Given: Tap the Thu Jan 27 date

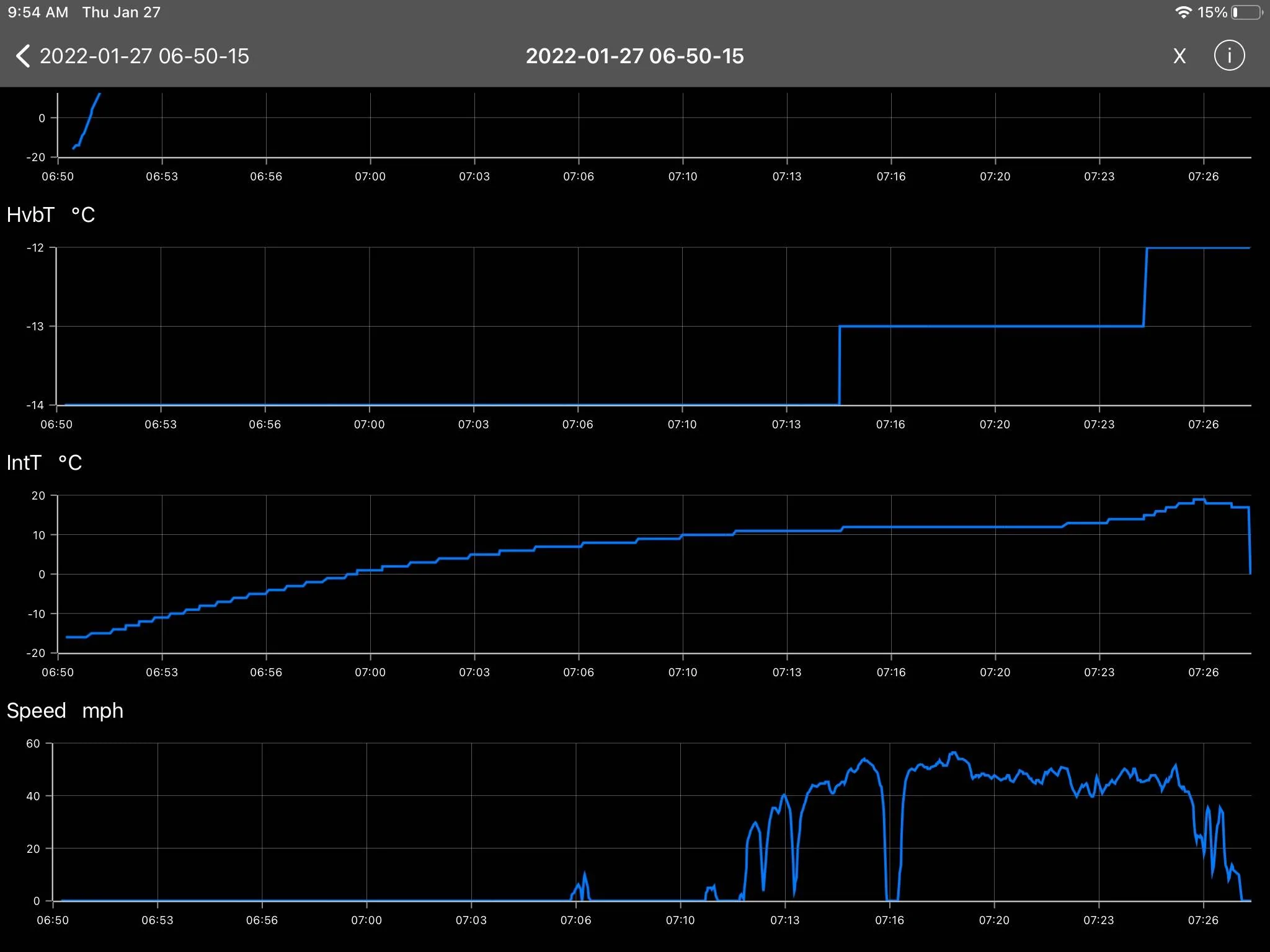Looking at the screenshot, I should [x=122, y=12].
